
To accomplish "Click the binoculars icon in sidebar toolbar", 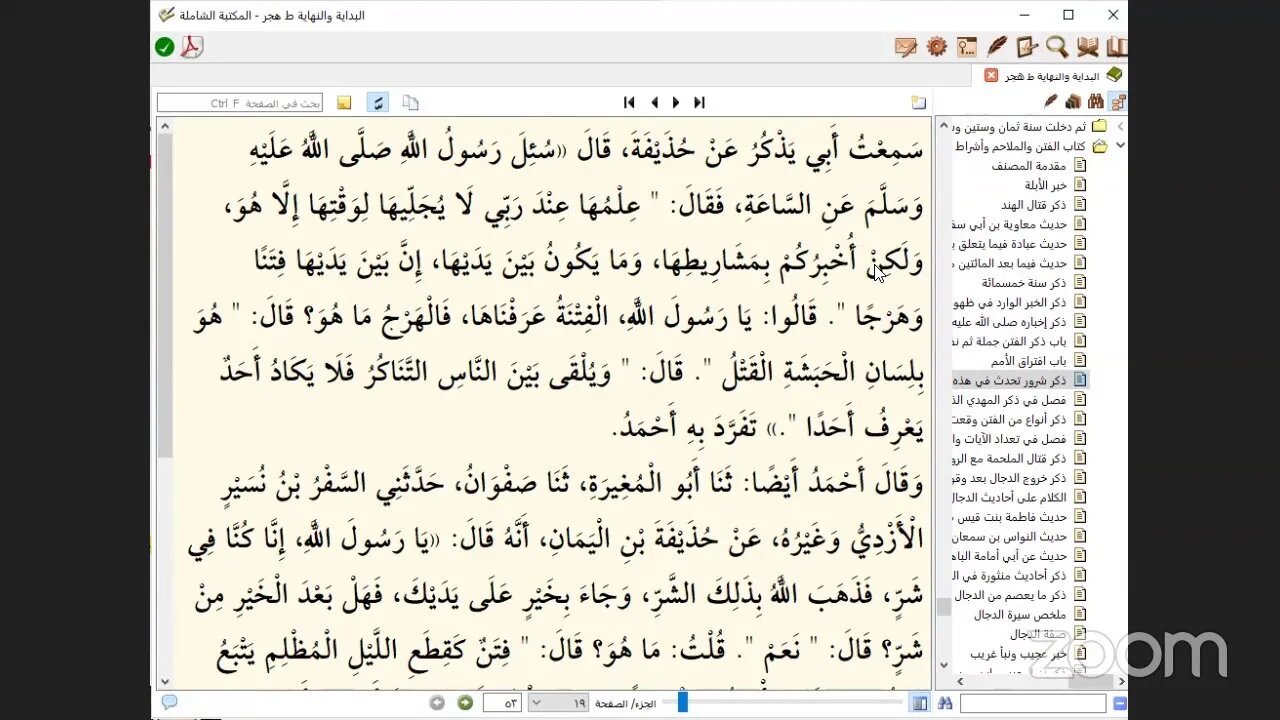I will point(1096,101).
